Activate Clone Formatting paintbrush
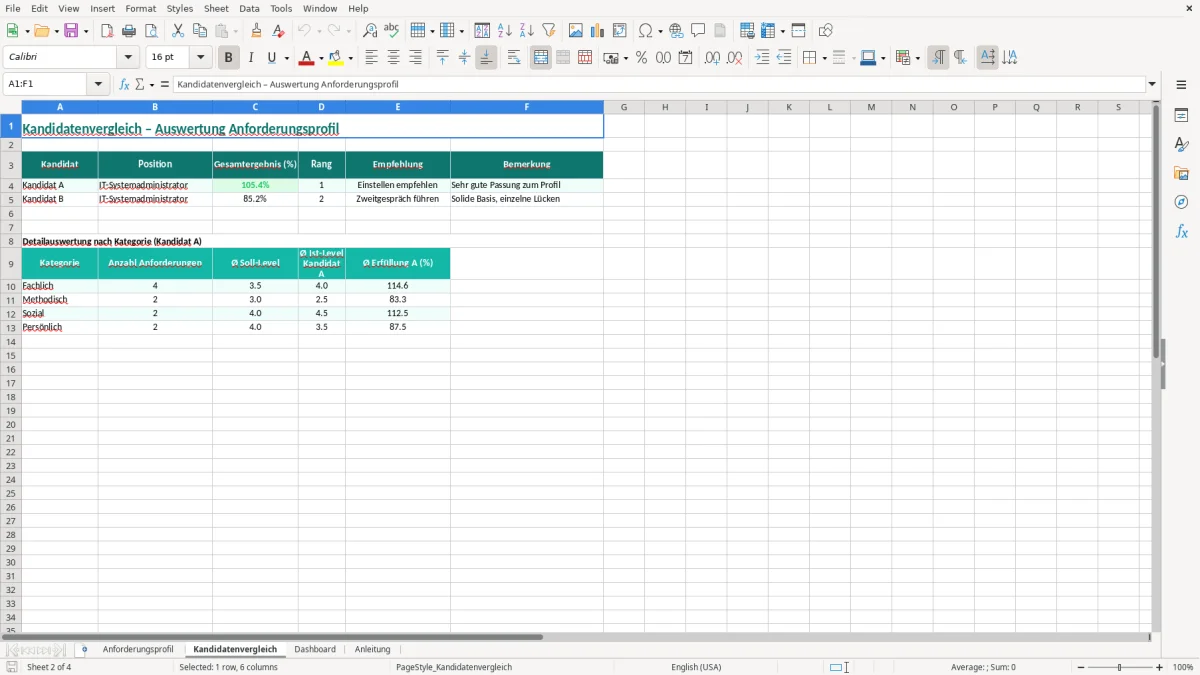The image size is (1200, 675). tap(256, 31)
